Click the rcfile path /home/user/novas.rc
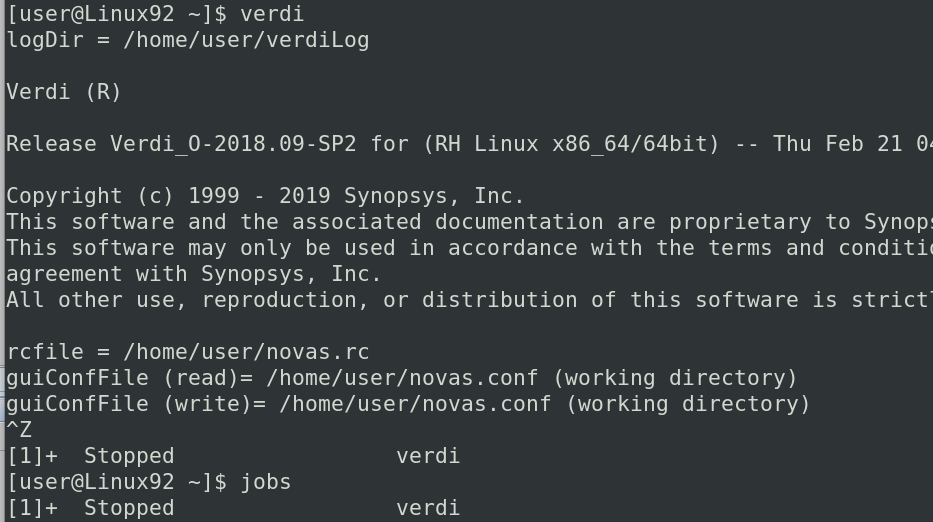This screenshot has height=522, width=933. tap(246, 352)
